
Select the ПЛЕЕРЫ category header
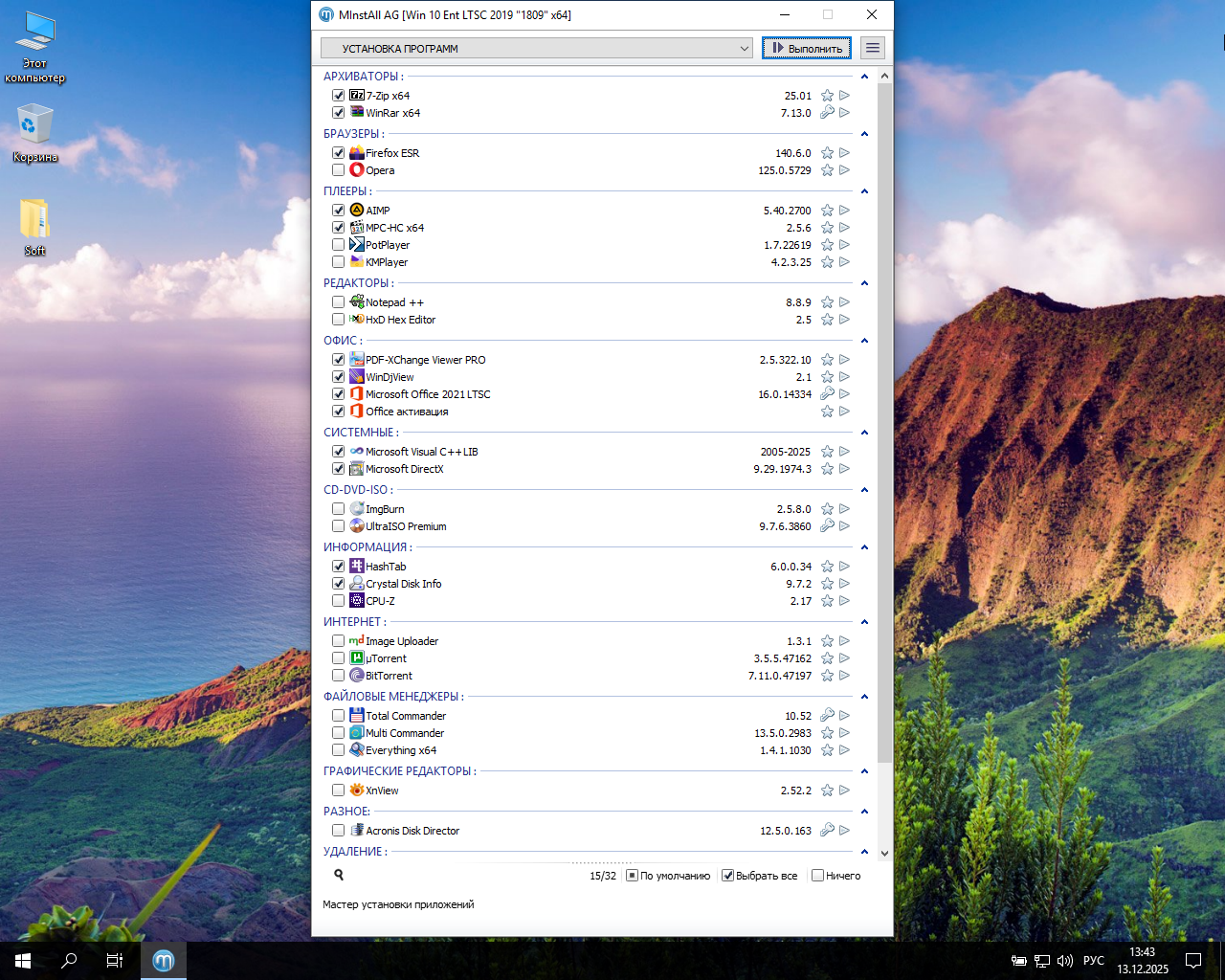pos(347,191)
